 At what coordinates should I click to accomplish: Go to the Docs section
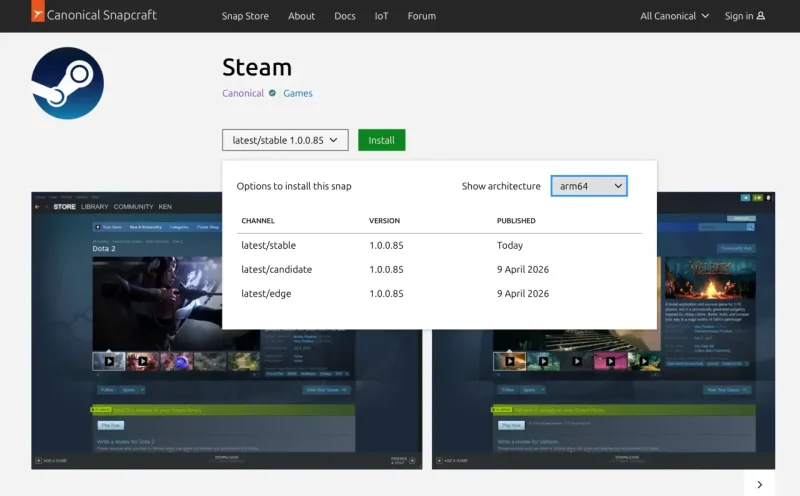(345, 16)
